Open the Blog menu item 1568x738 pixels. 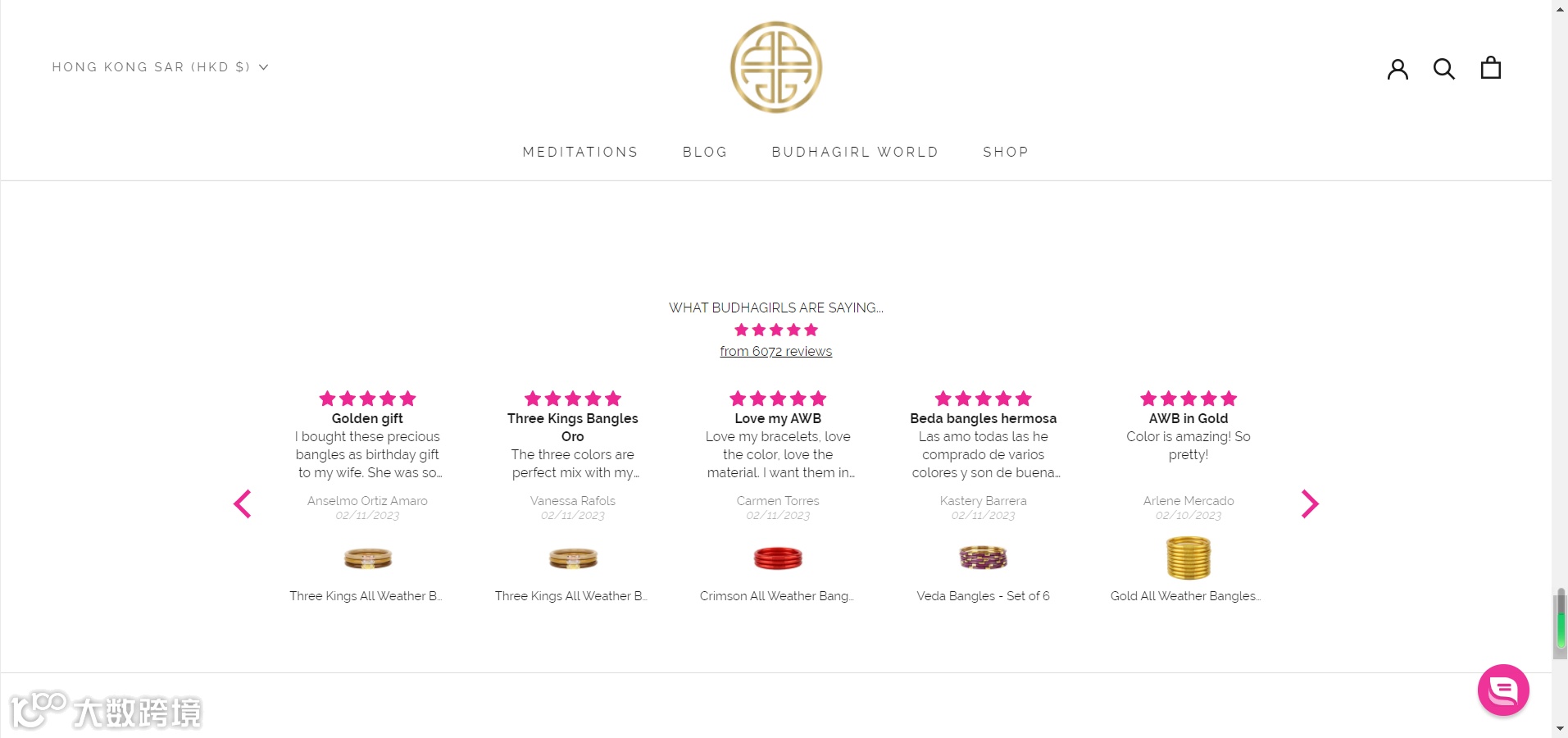705,152
